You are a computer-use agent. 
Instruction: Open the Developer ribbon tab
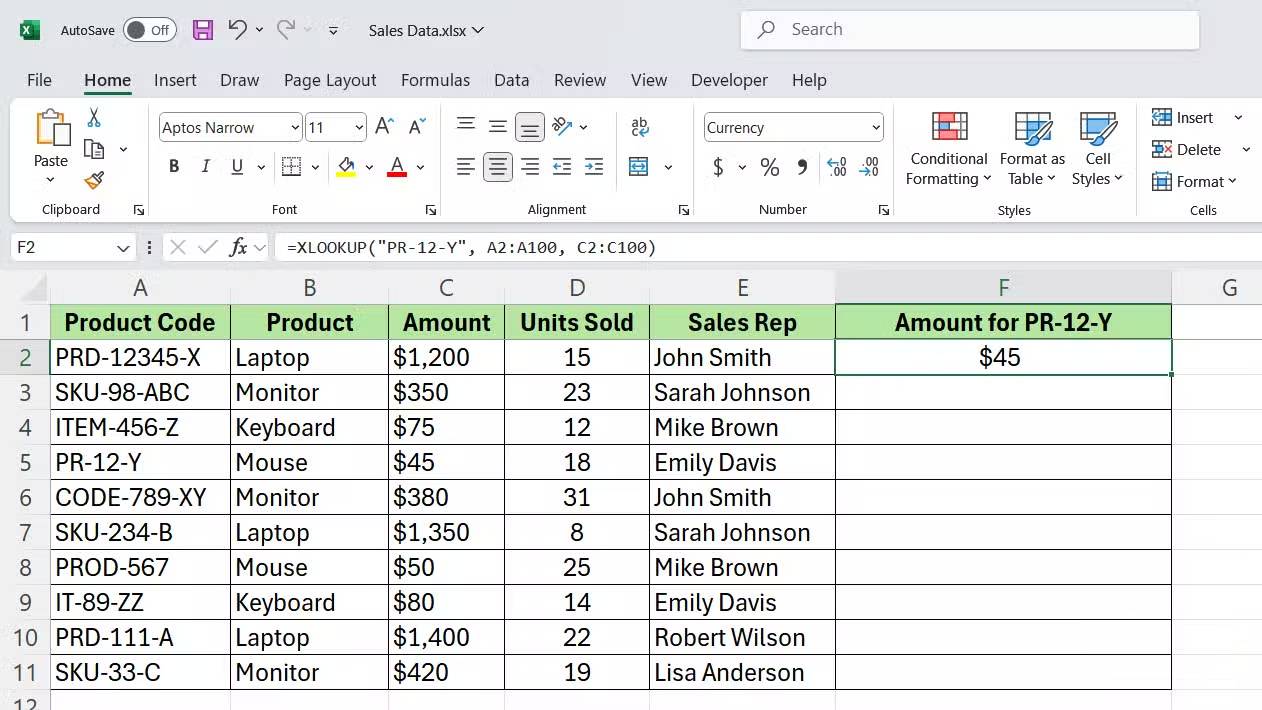tap(729, 80)
